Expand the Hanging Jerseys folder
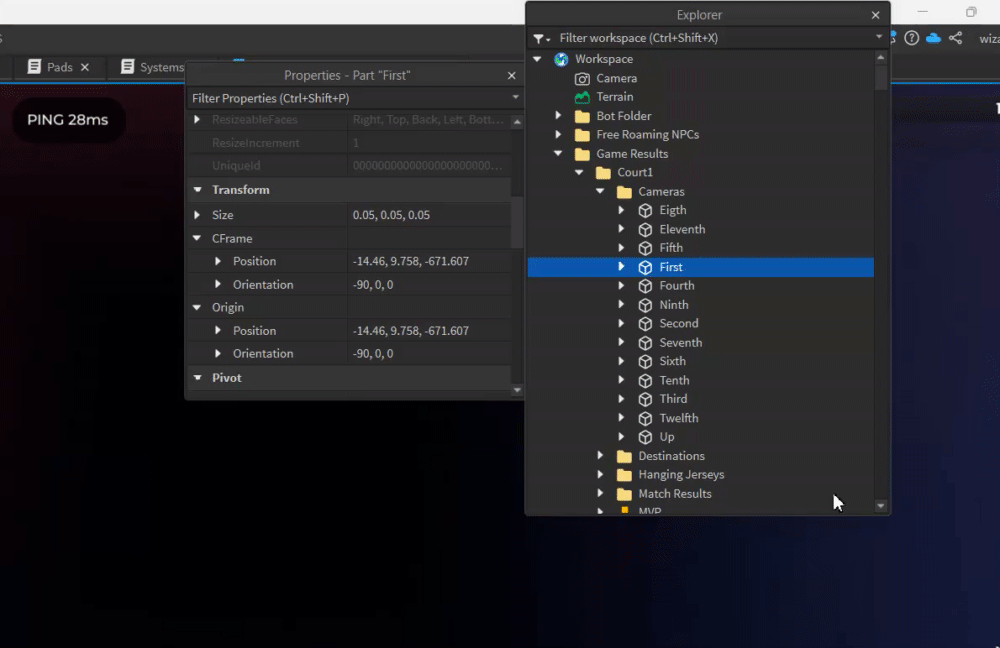The image size is (1000, 648). pyautogui.click(x=600, y=475)
